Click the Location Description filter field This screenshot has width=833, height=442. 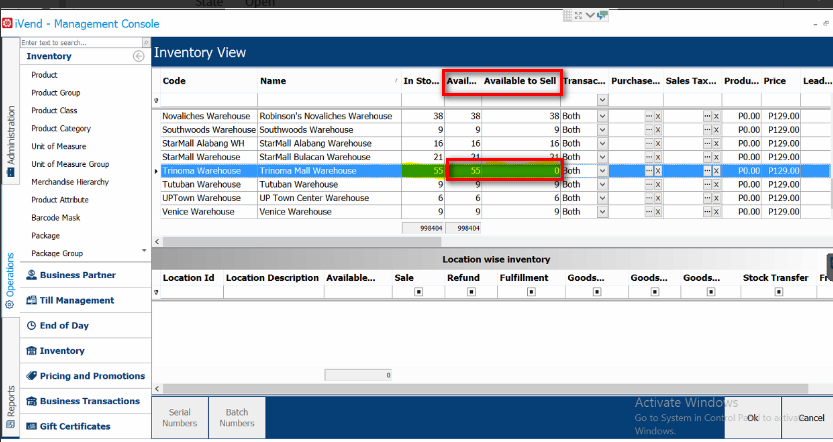point(274,292)
